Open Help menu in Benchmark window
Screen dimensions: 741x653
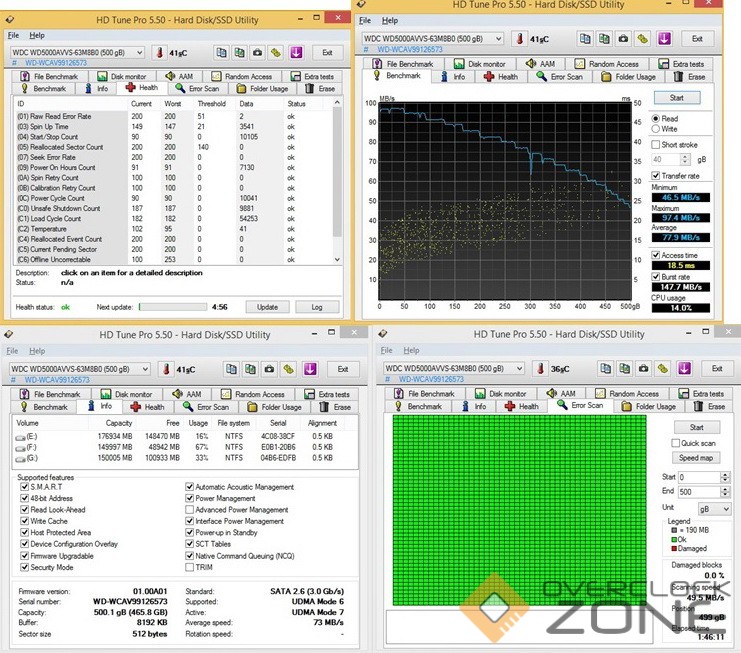point(390,21)
